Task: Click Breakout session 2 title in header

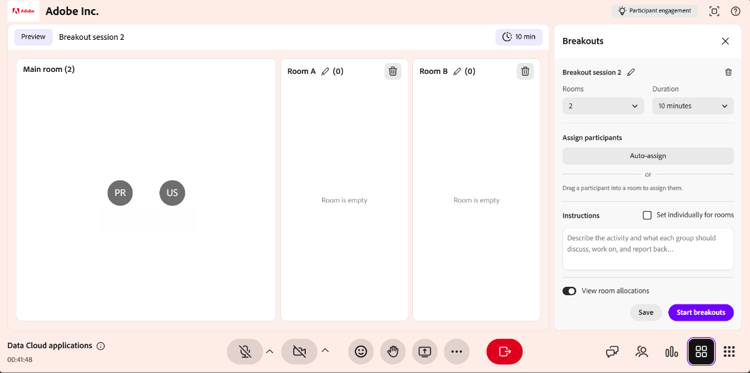Action: 92,37
